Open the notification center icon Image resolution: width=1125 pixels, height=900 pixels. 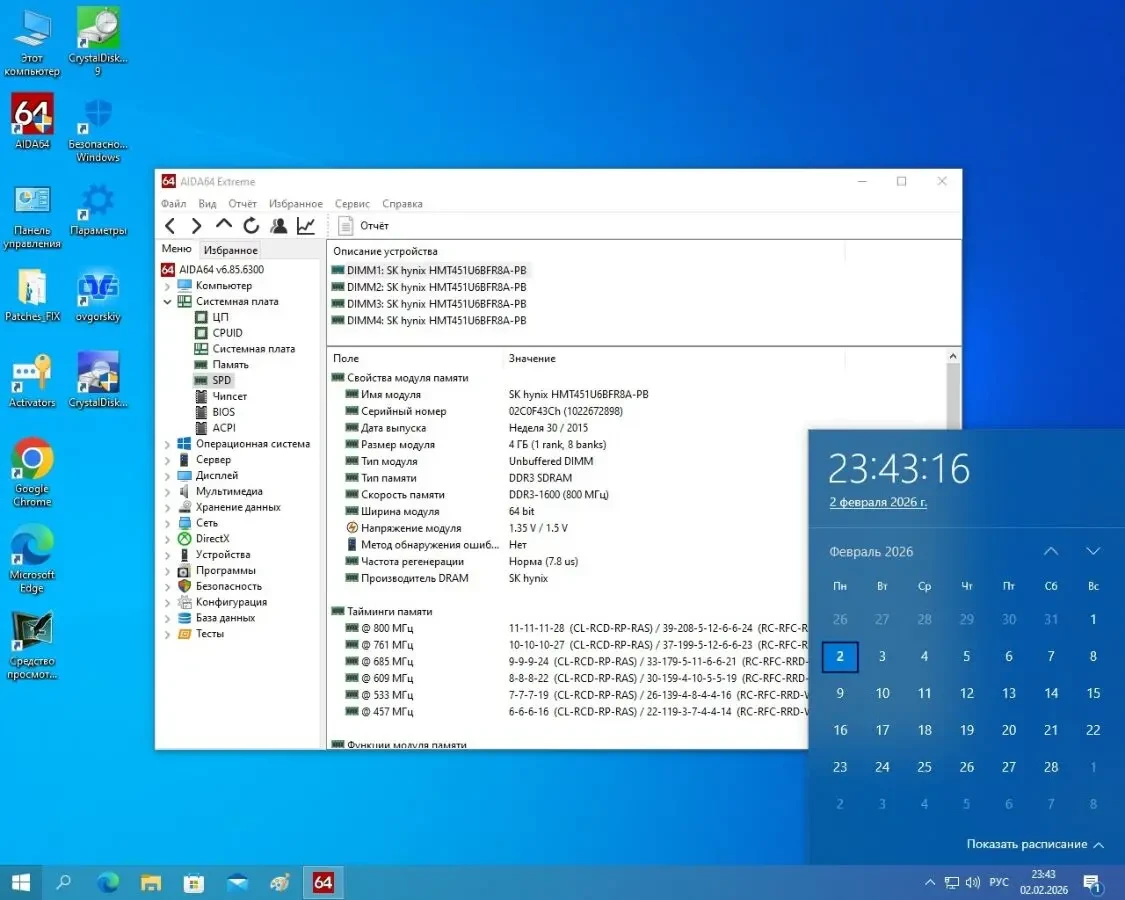1092,883
